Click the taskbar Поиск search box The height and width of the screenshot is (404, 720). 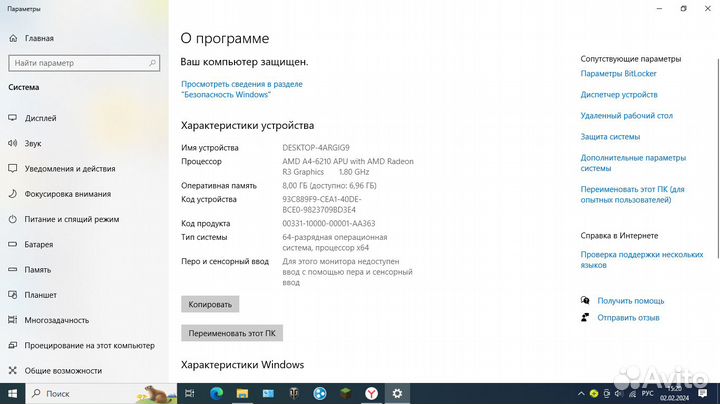101,393
